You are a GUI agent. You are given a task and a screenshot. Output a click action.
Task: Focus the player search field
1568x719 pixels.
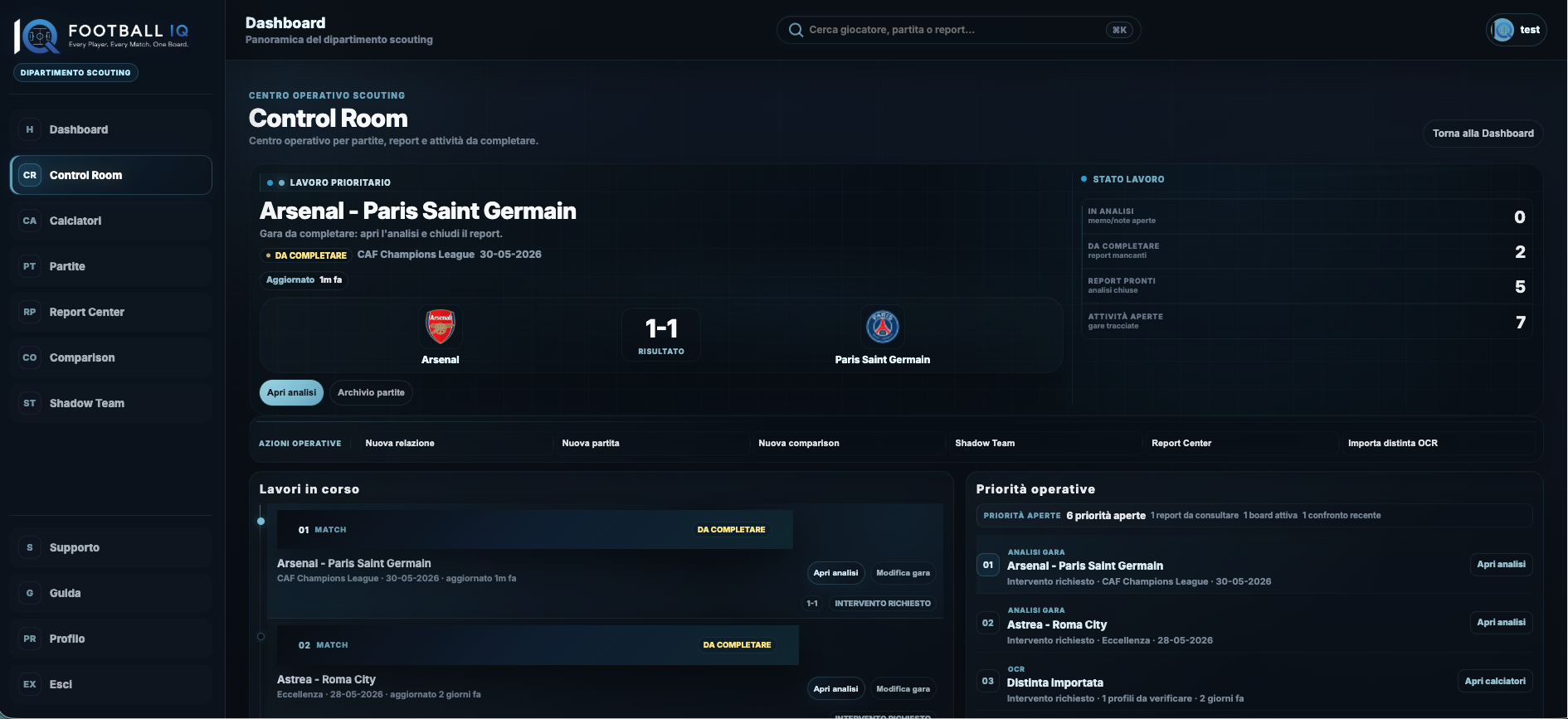958,30
